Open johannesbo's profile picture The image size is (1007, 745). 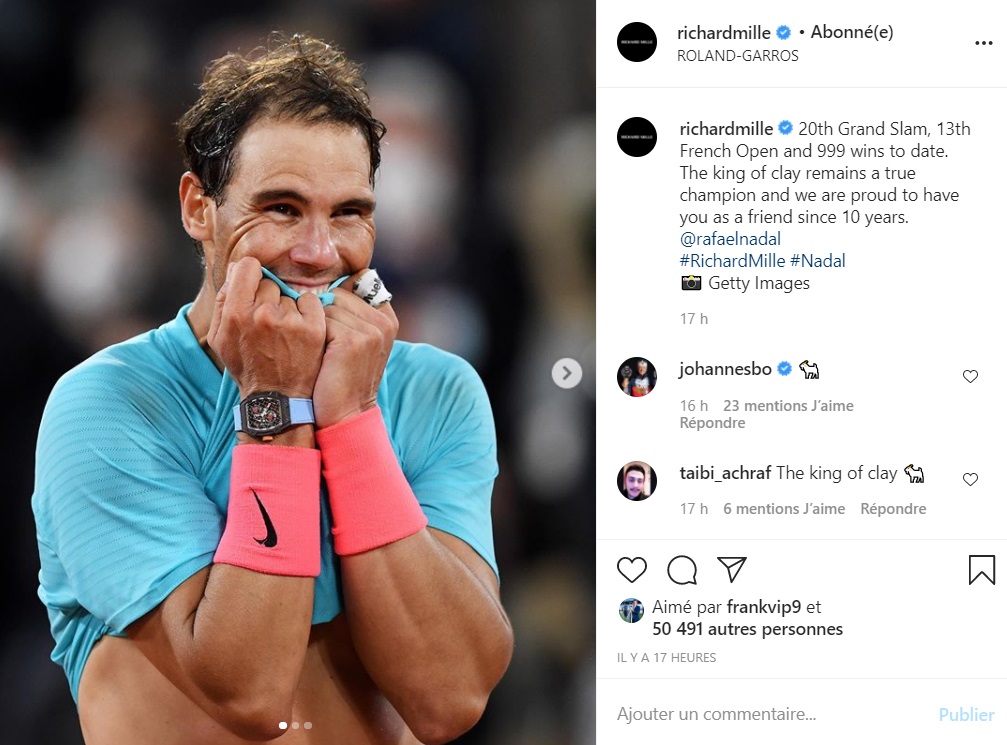636,377
